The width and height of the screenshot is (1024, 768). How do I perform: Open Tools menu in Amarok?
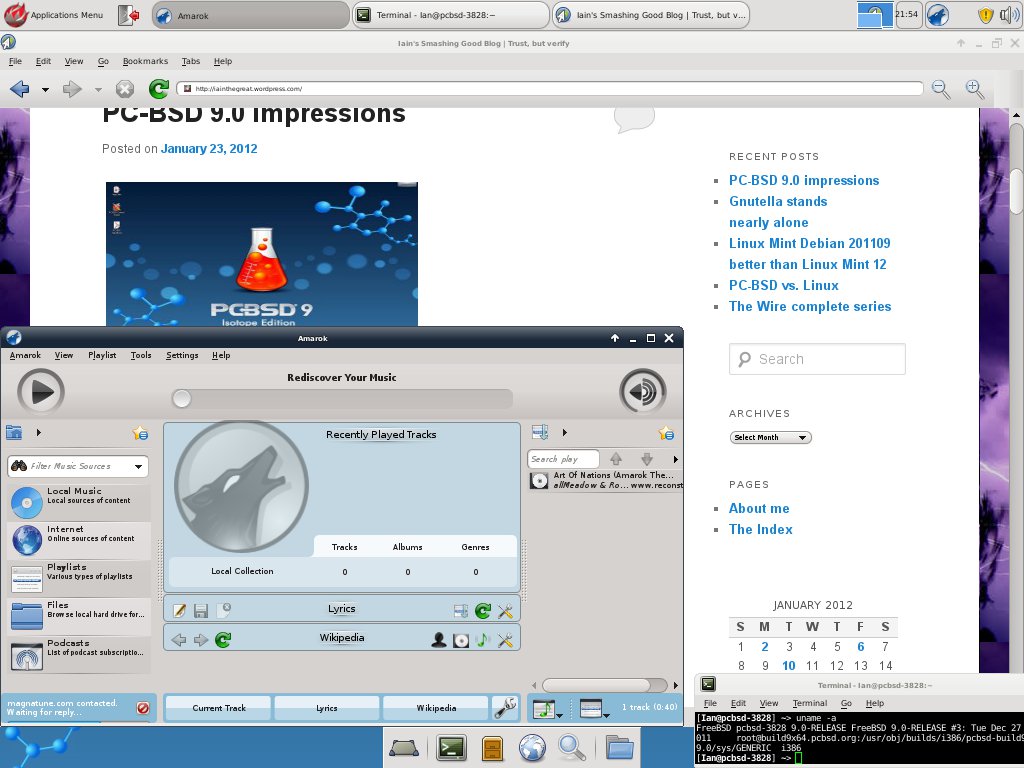point(140,355)
